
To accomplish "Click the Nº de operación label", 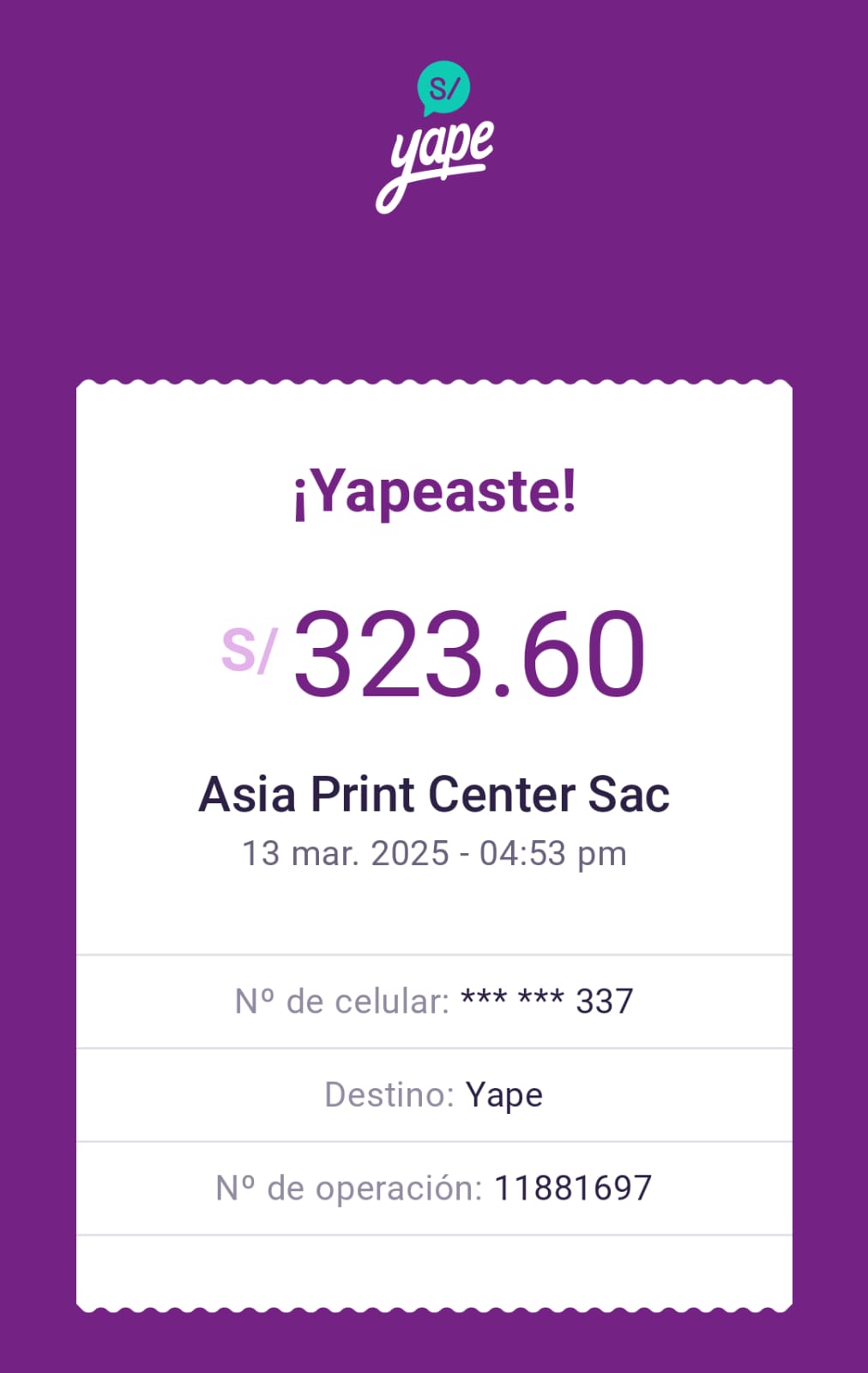I will tap(349, 1189).
